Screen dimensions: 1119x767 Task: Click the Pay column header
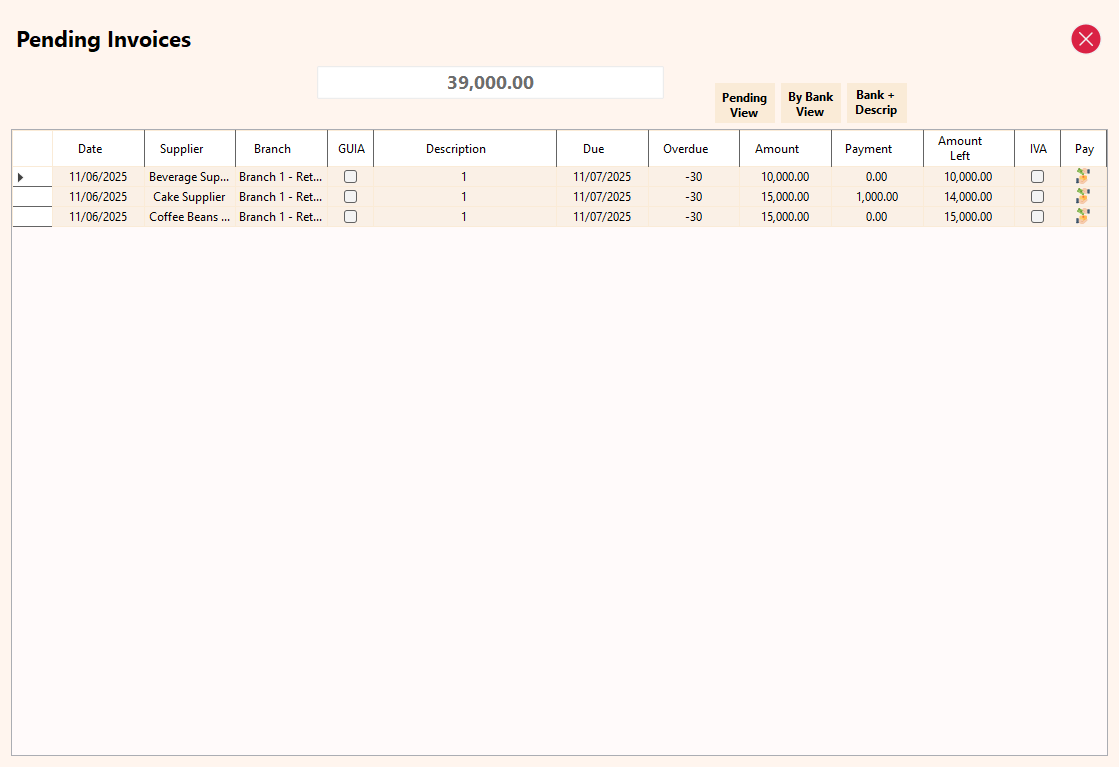[x=1084, y=148]
